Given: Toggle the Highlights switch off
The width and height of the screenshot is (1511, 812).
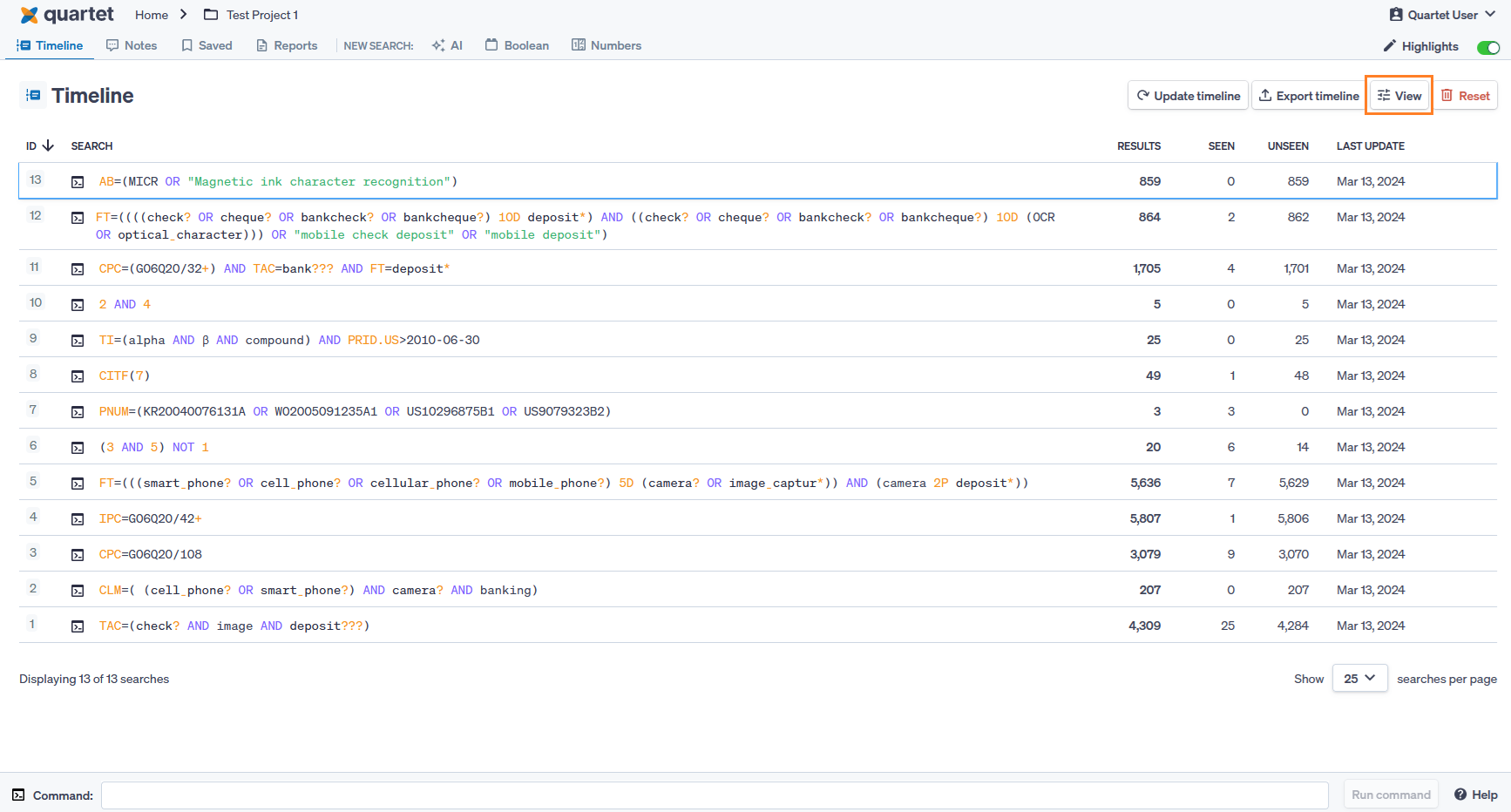Looking at the screenshot, I should [x=1487, y=47].
